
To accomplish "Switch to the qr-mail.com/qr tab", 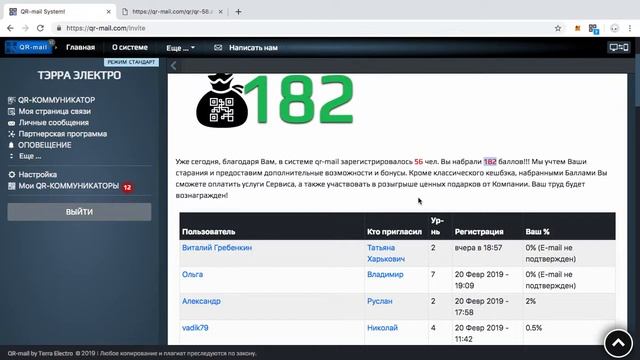I will [171, 12].
